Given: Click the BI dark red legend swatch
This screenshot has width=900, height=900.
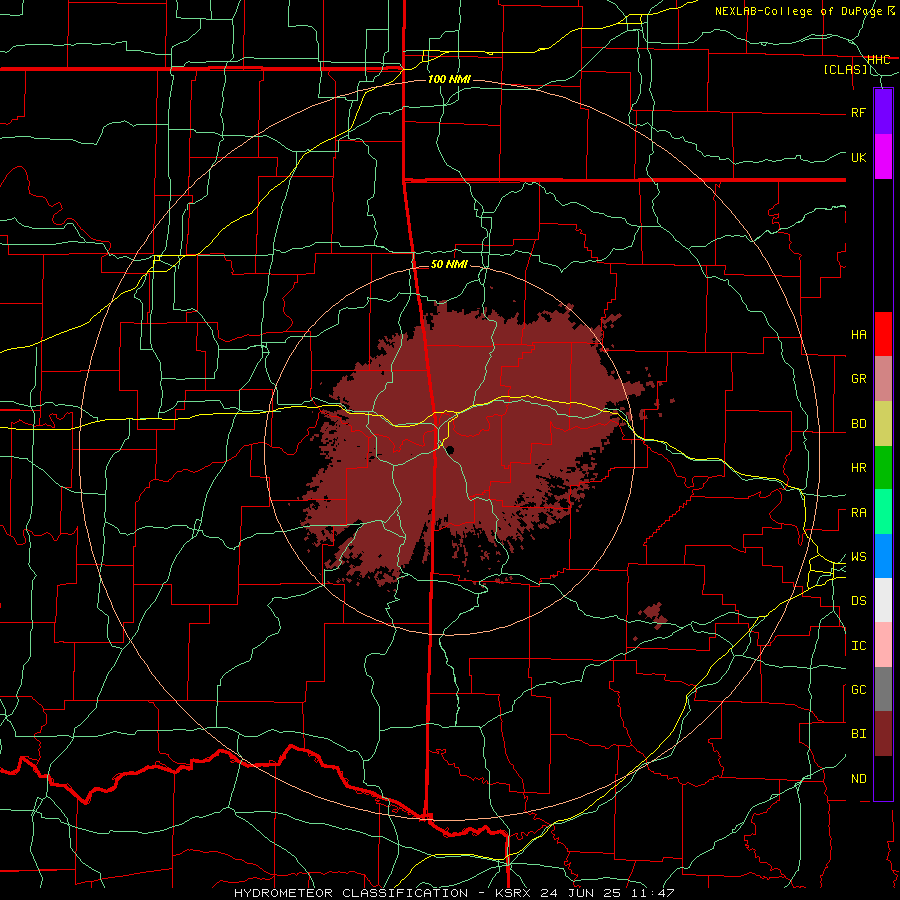Looking at the screenshot, I should 883,734.
